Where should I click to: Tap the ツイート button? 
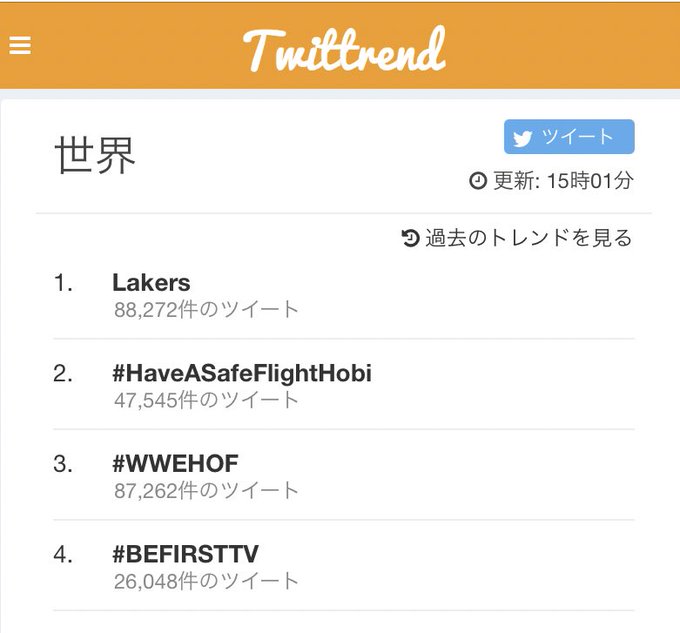pos(569,137)
